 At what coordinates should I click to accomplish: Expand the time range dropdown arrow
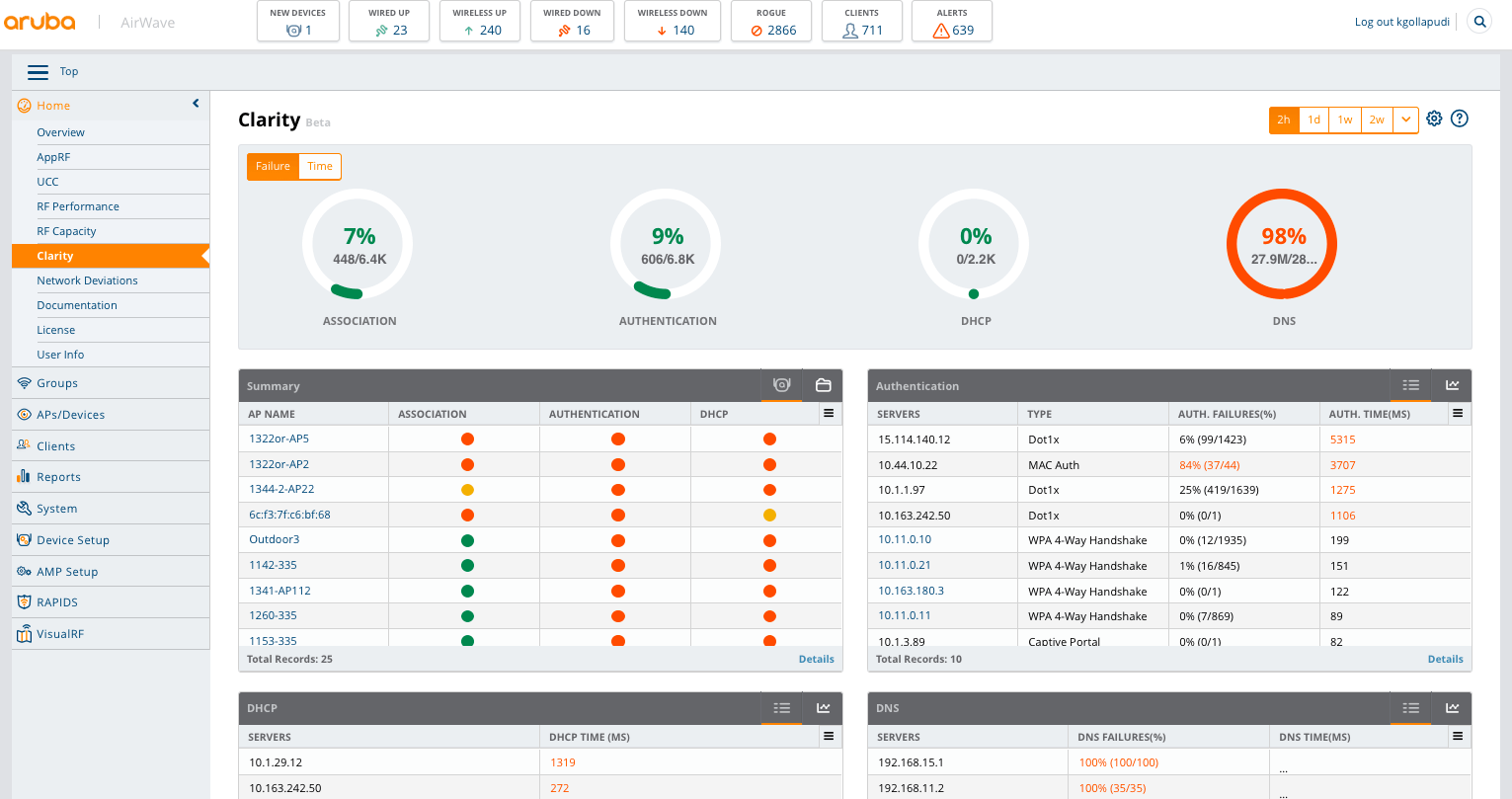1405,120
